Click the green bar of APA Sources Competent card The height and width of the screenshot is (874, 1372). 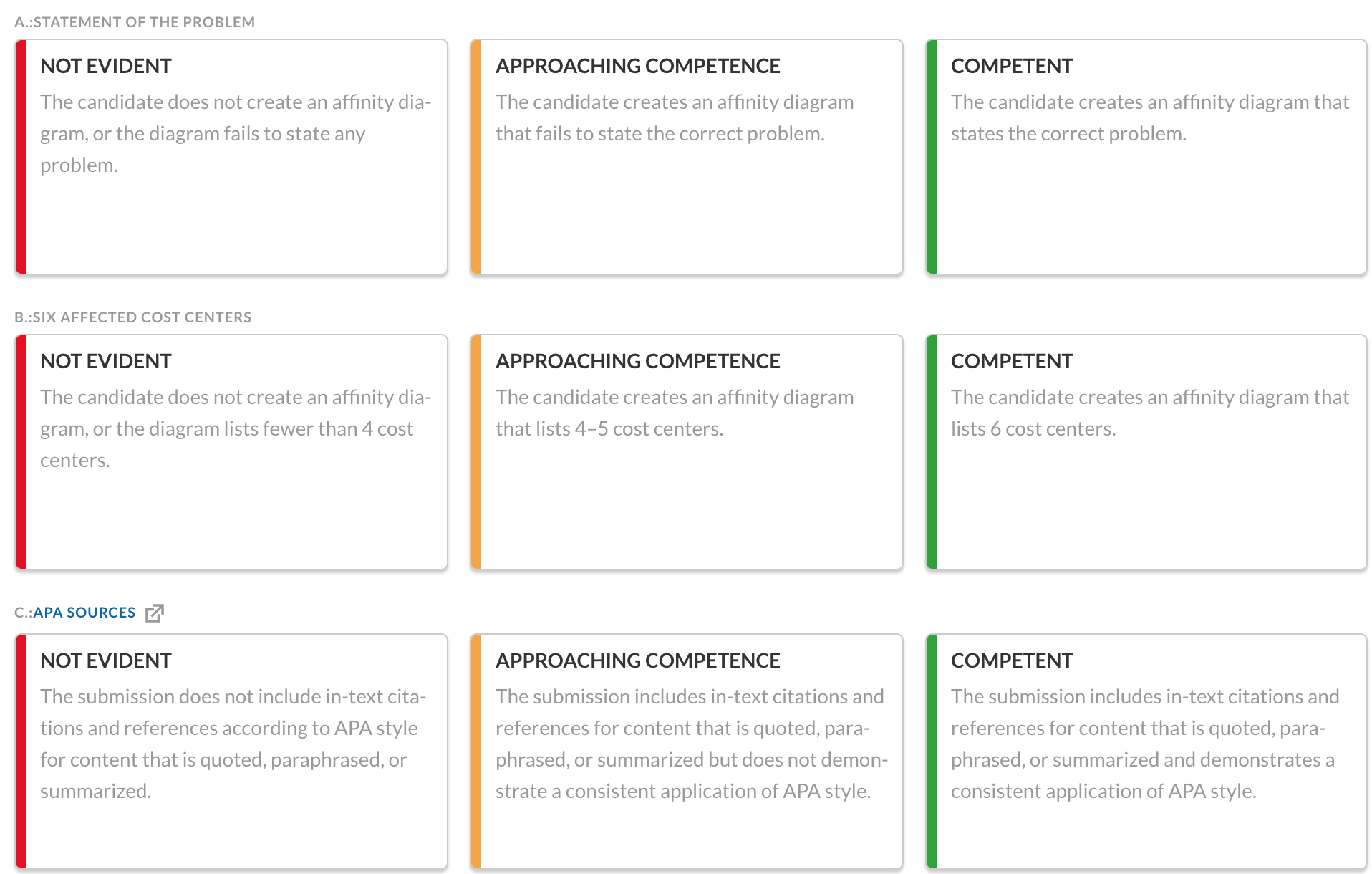932,751
